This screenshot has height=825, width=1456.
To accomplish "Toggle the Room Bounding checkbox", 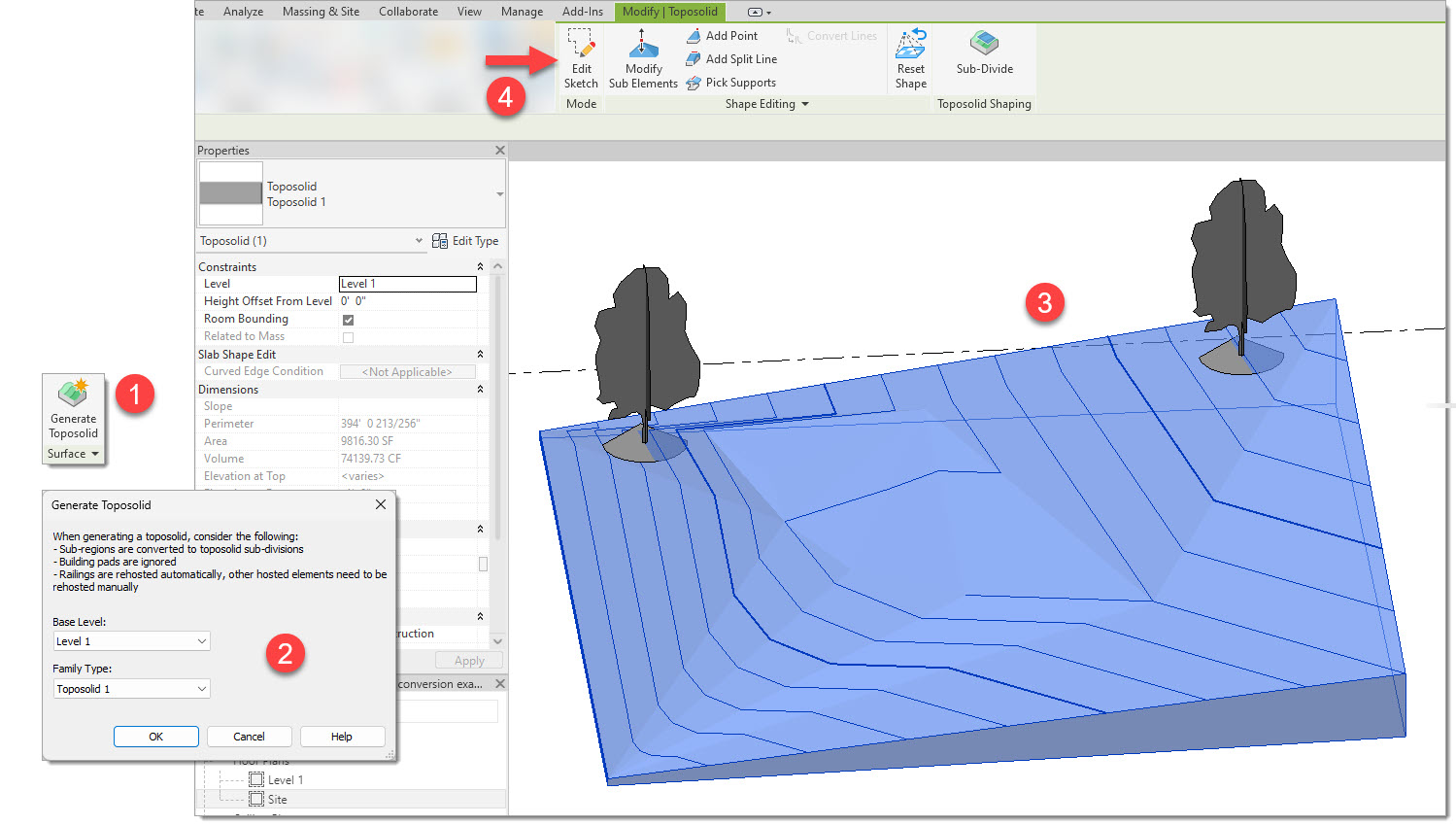I will click(348, 319).
